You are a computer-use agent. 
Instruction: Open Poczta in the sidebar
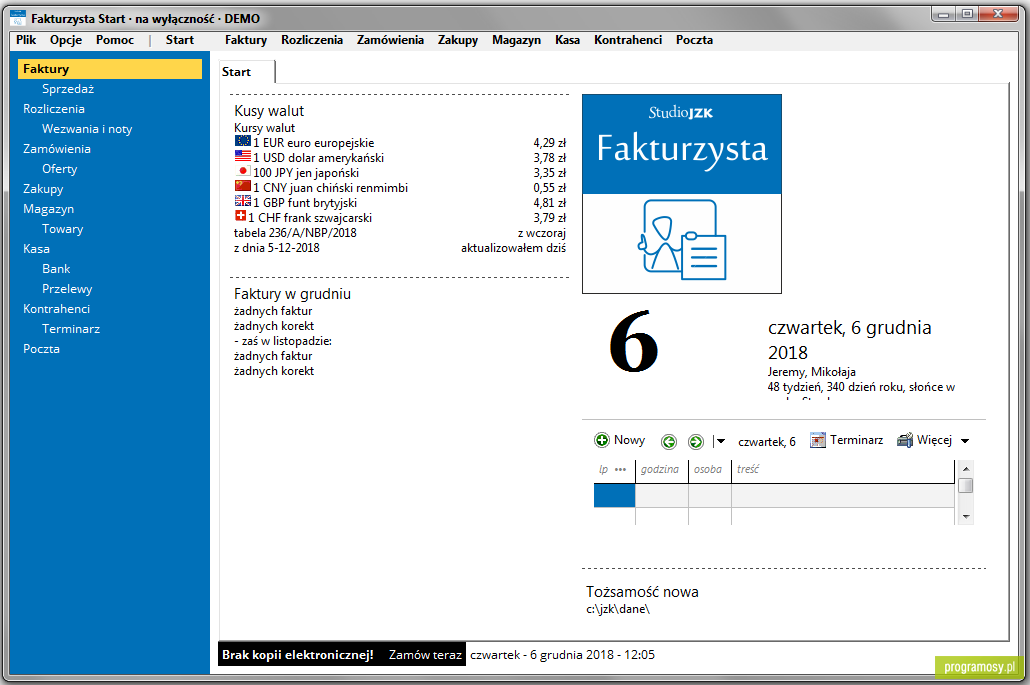(x=41, y=349)
